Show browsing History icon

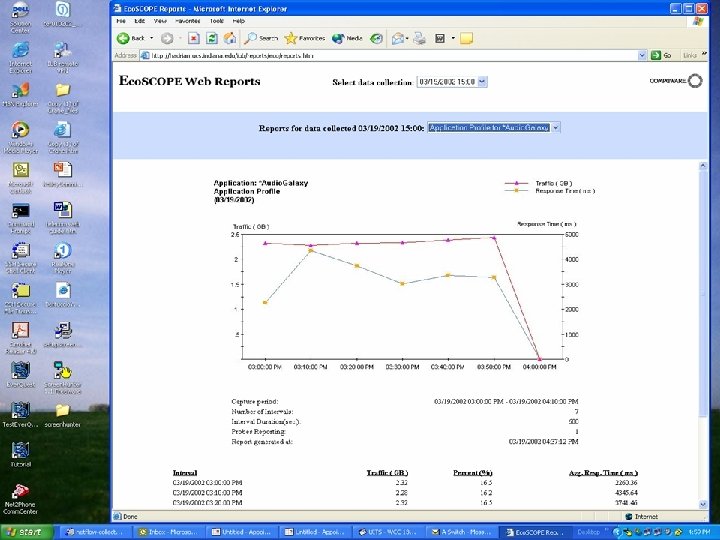coord(377,39)
